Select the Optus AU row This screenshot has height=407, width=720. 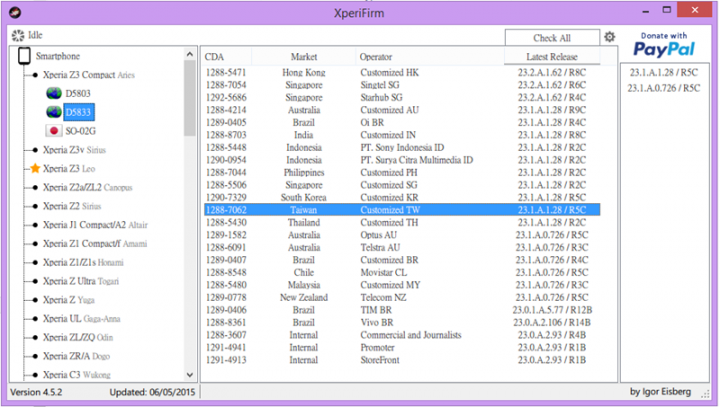[402, 235]
